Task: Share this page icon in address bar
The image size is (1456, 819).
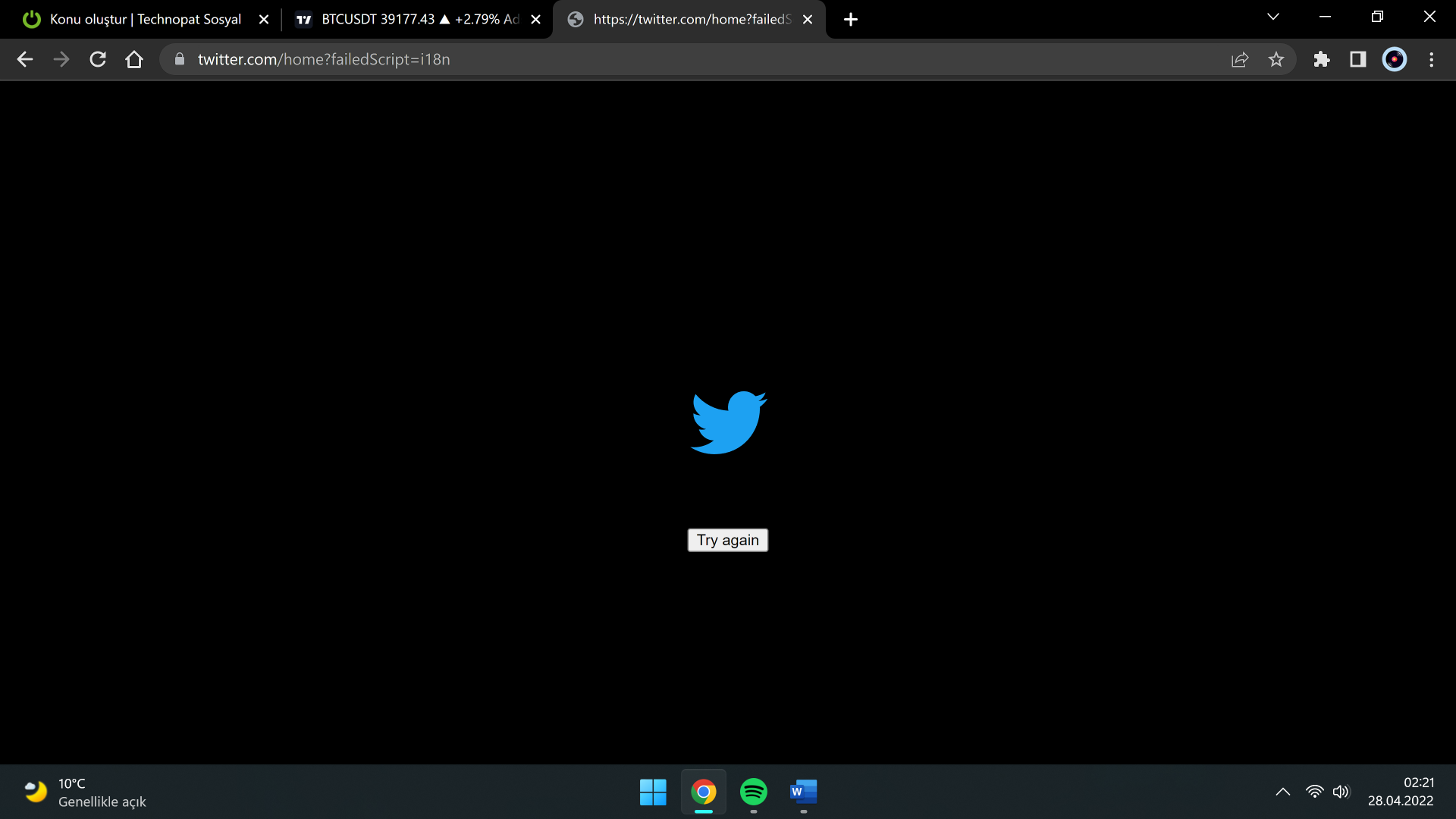Action: point(1240,59)
